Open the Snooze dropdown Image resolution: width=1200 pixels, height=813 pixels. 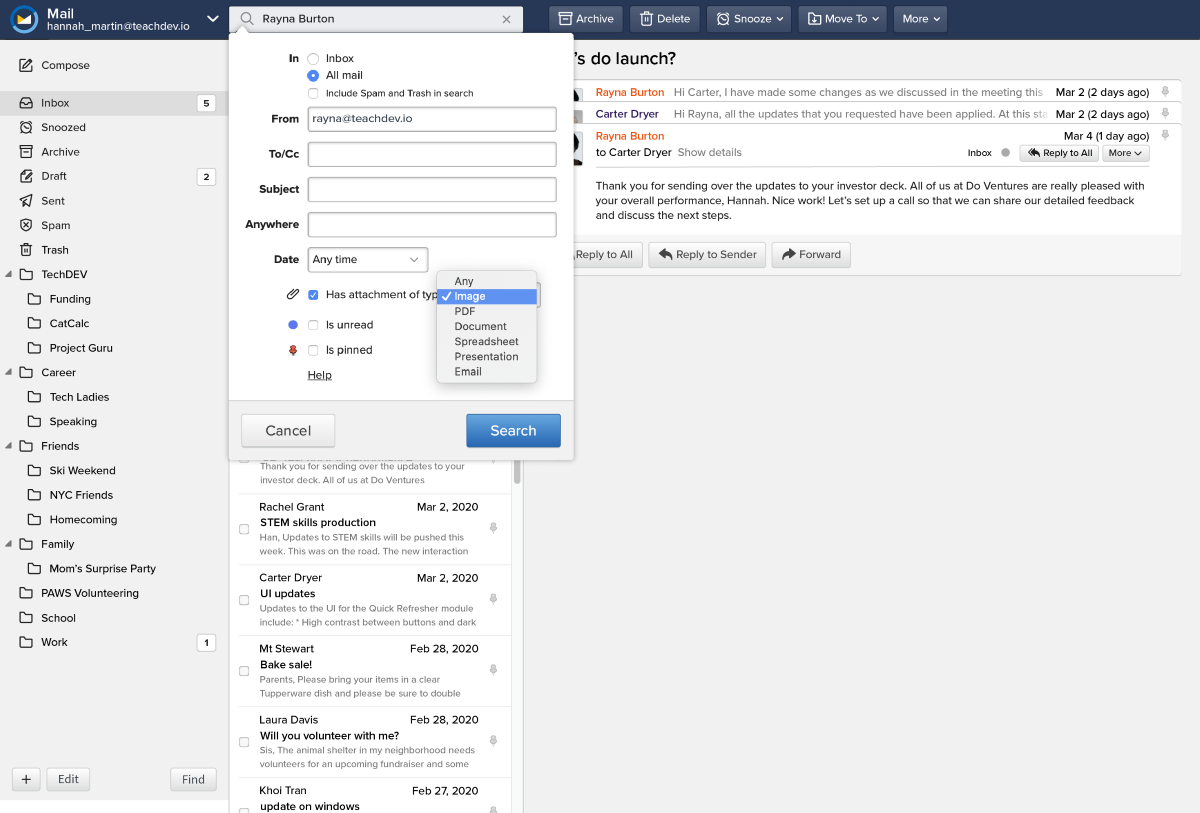pos(749,19)
